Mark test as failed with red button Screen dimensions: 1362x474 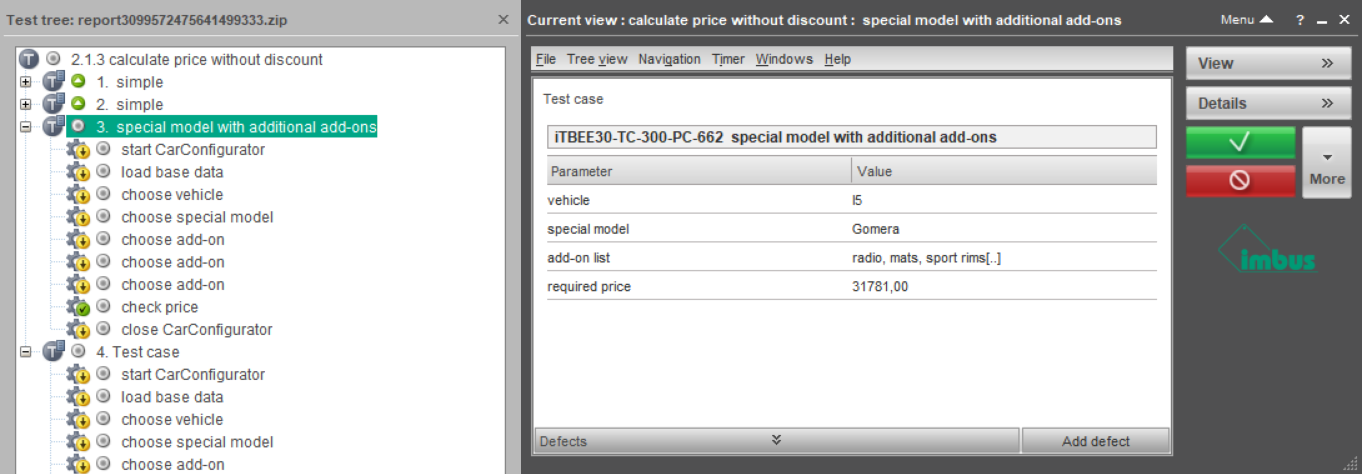pyautogui.click(x=1240, y=181)
